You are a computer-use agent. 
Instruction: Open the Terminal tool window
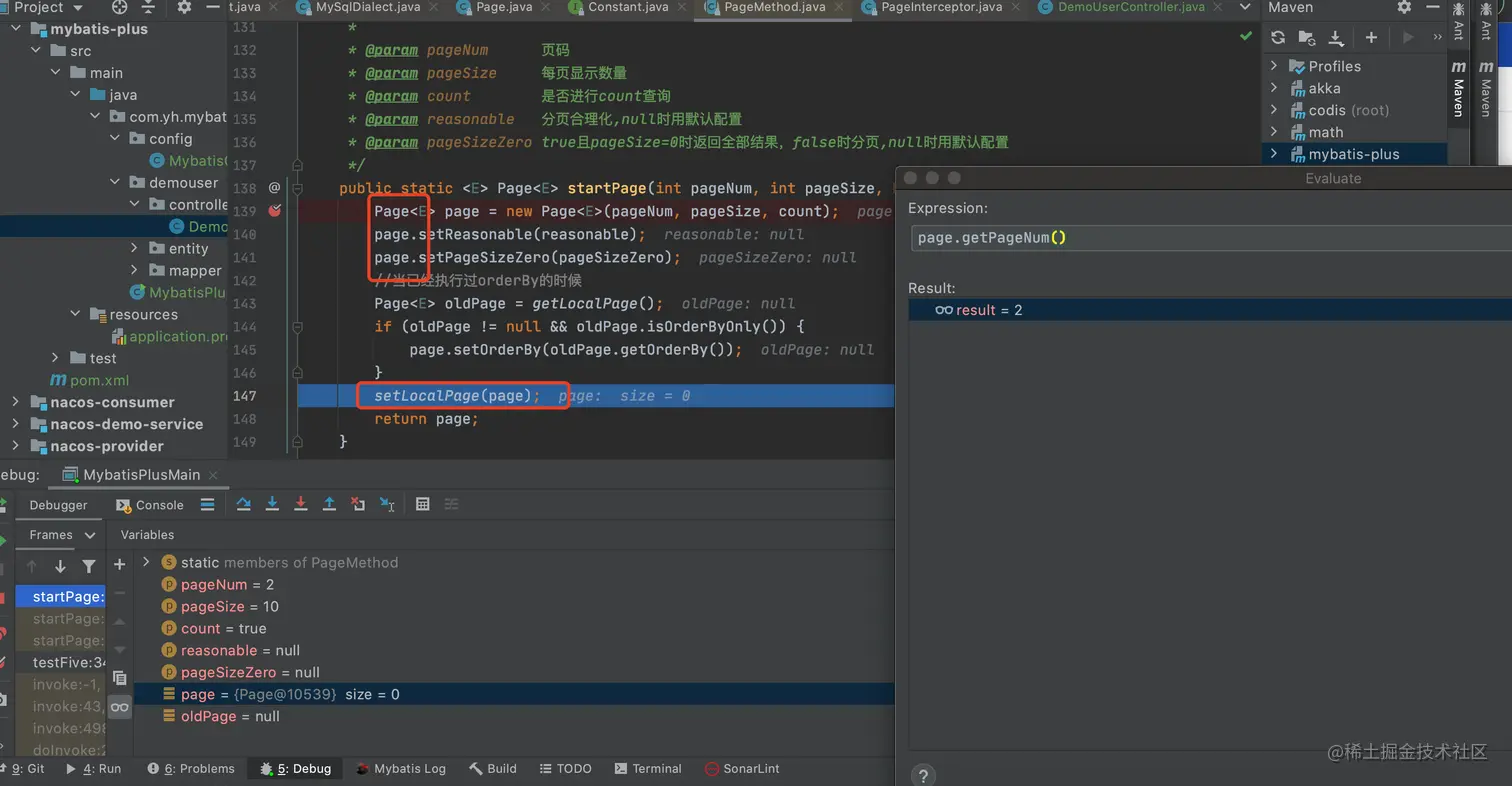(648, 769)
